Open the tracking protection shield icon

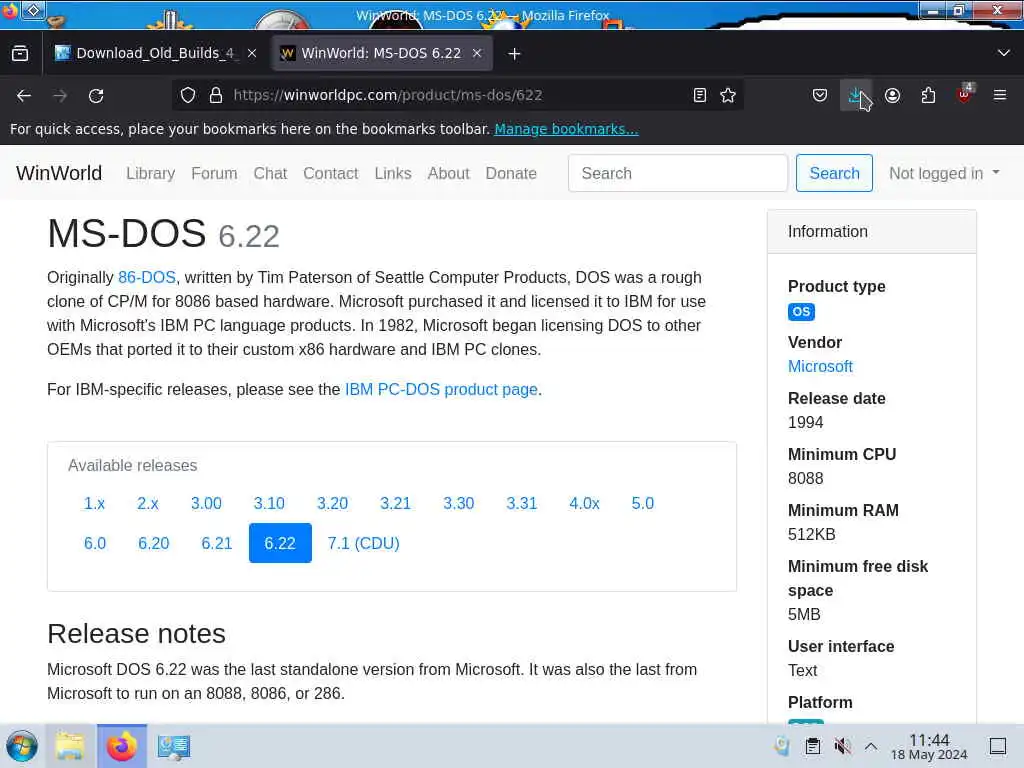pyautogui.click(x=188, y=95)
